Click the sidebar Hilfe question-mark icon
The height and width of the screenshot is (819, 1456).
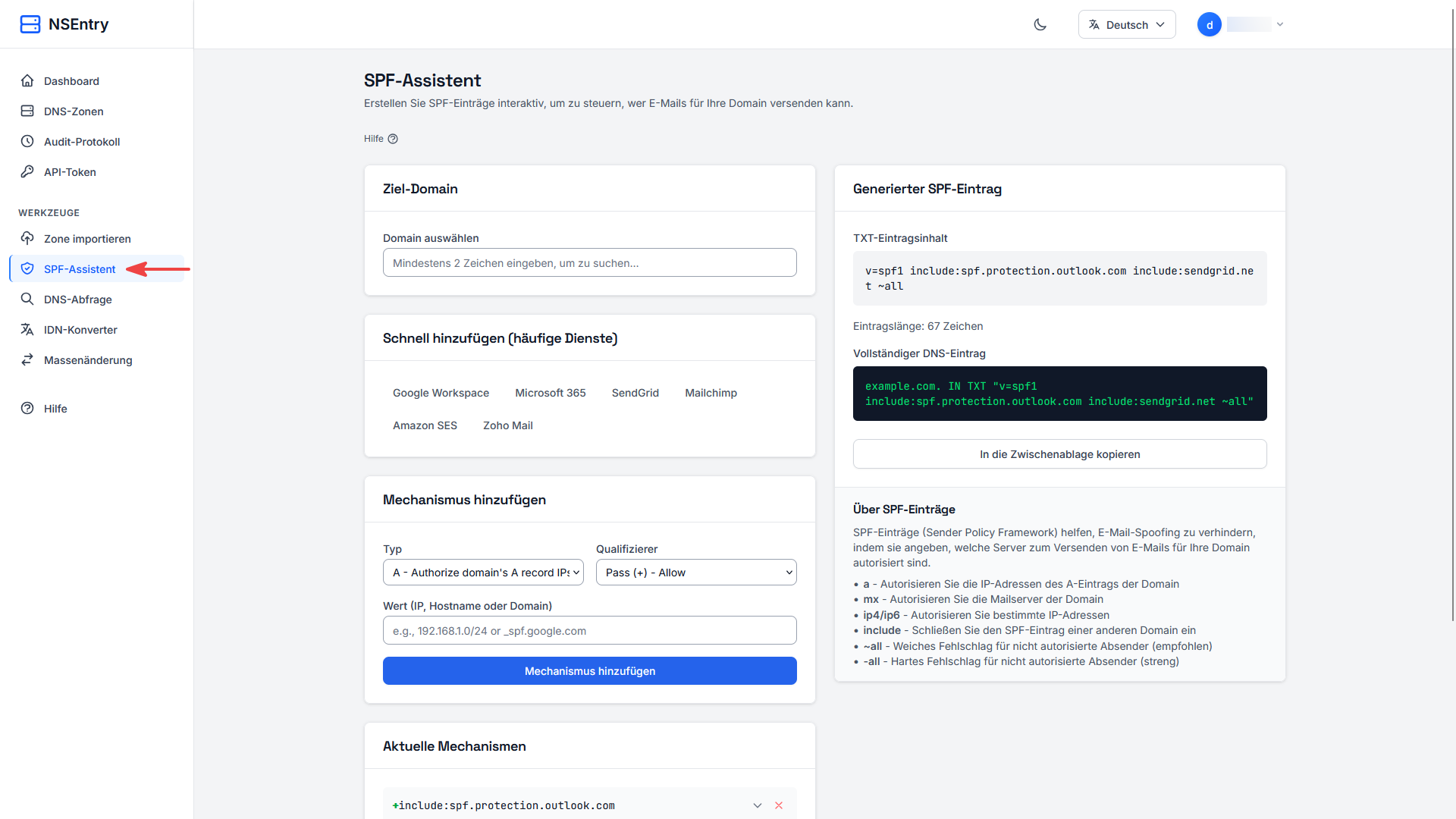[x=27, y=408]
